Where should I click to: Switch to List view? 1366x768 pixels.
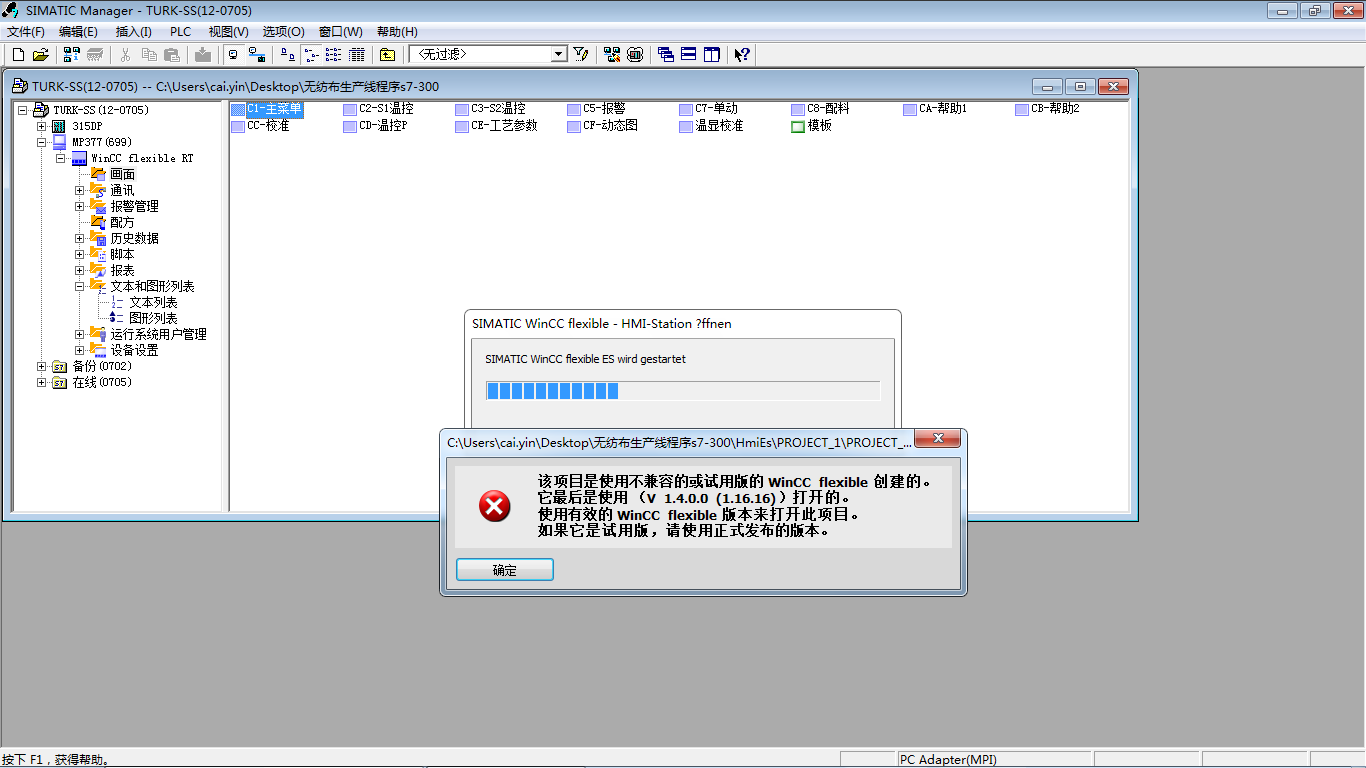pyautogui.click(x=333, y=54)
